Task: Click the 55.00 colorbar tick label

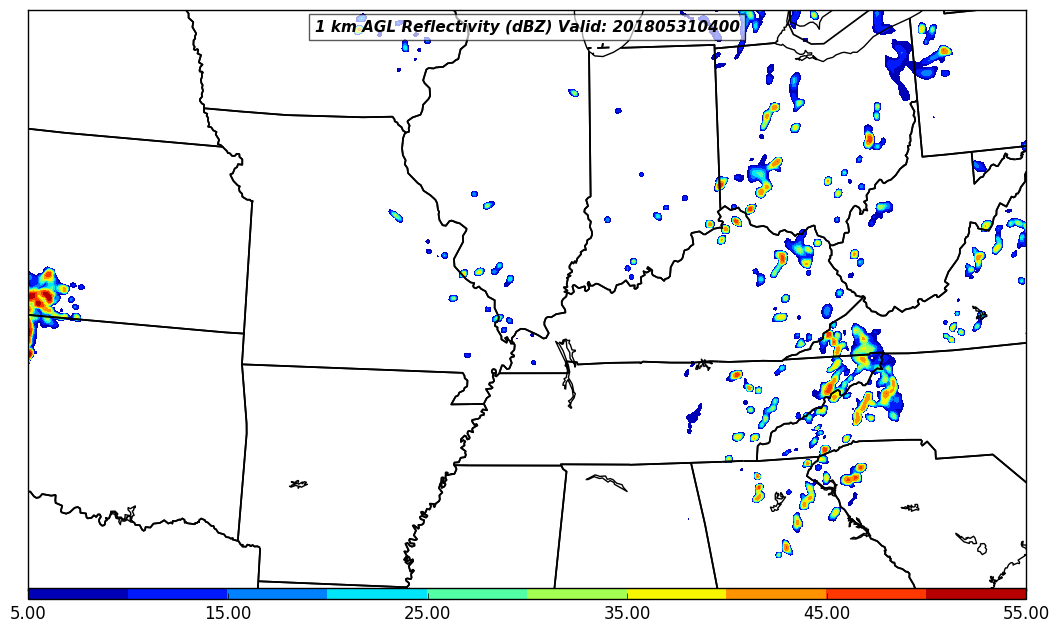Action: pyautogui.click(x=1026, y=613)
